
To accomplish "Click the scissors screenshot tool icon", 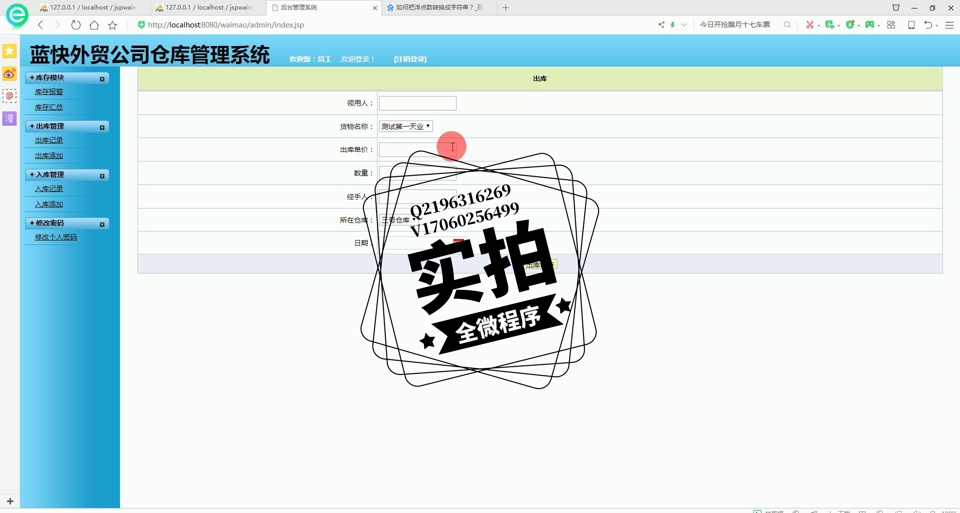I will (810, 25).
